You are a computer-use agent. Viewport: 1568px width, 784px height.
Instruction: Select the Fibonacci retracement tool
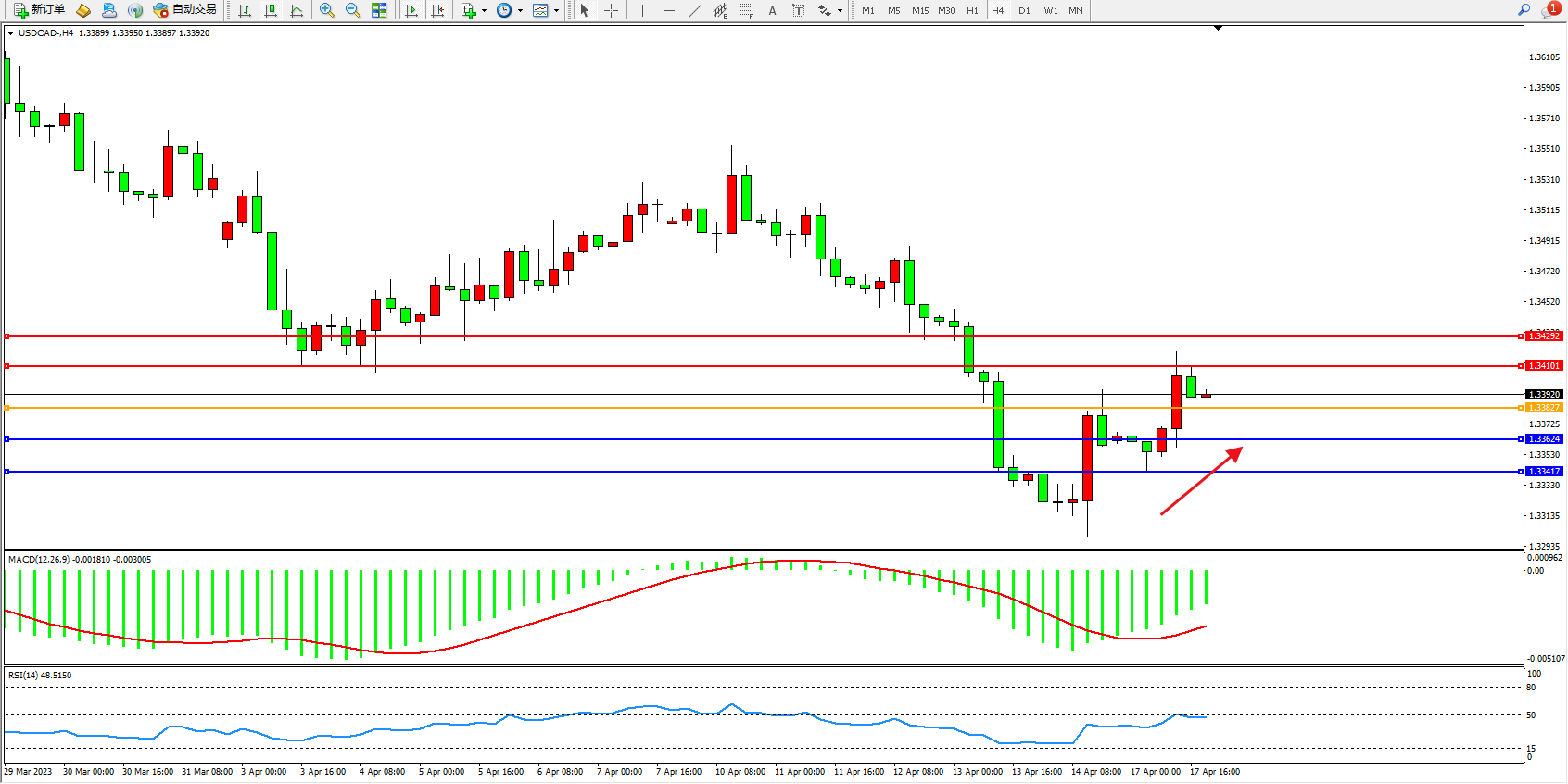click(746, 10)
